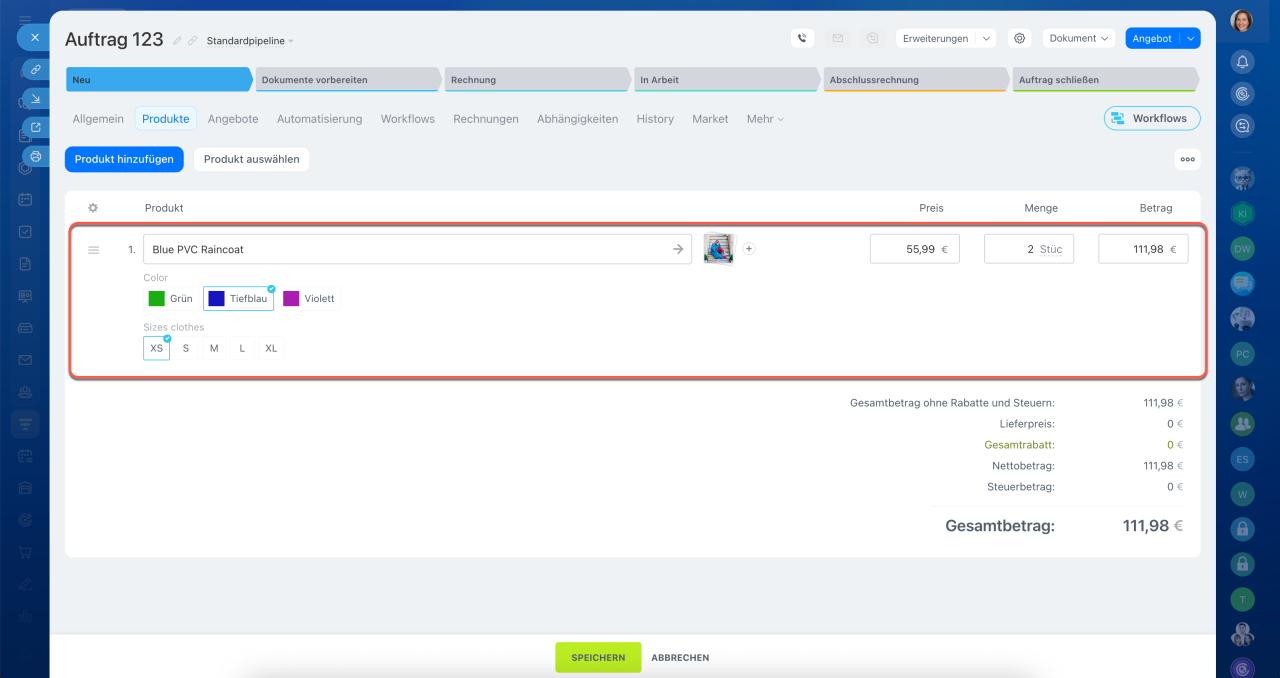Open user profile avatar at top right

click(x=1242, y=21)
